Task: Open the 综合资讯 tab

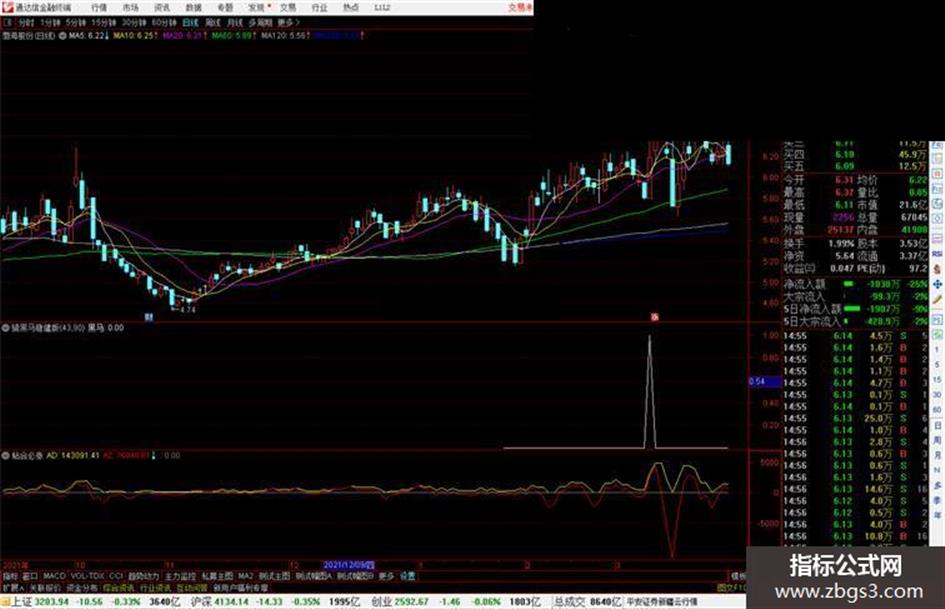Action: pos(119,588)
